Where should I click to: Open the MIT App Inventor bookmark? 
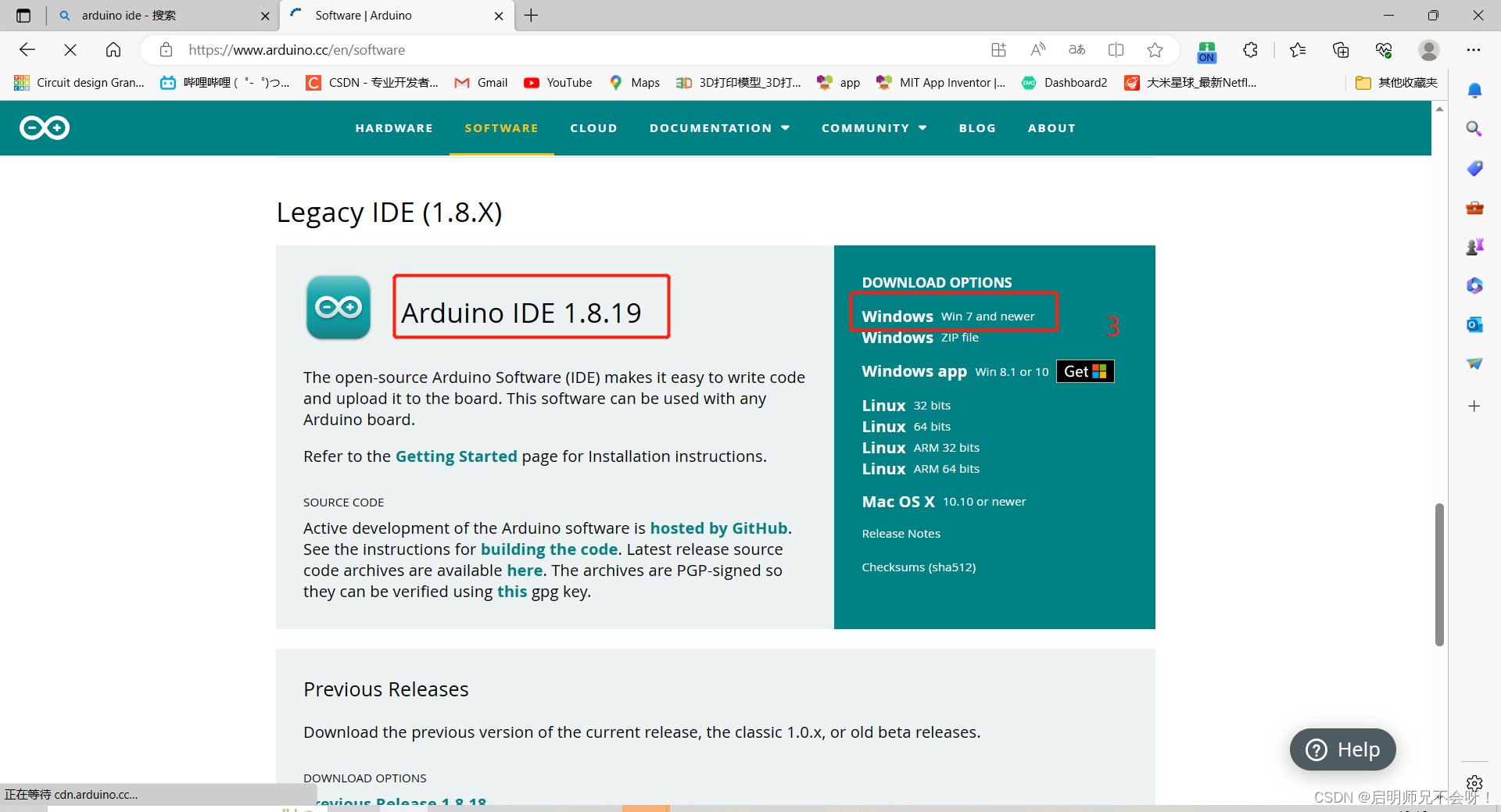pos(941,83)
